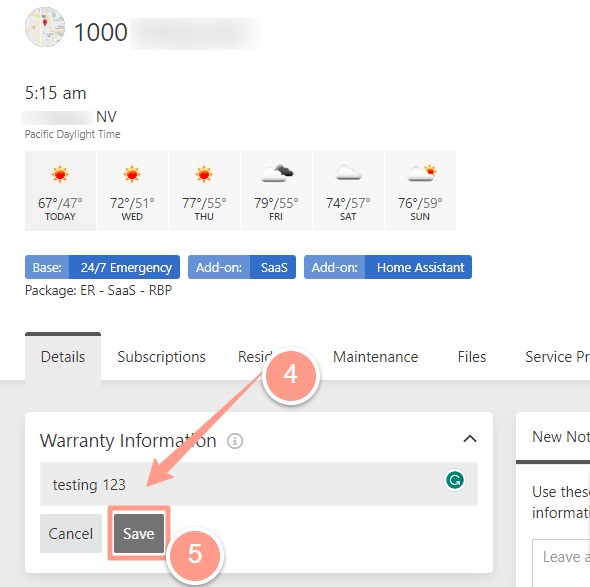Click Wednesday's sun forecast icon
This screenshot has width=590, height=587.
(x=132, y=174)
